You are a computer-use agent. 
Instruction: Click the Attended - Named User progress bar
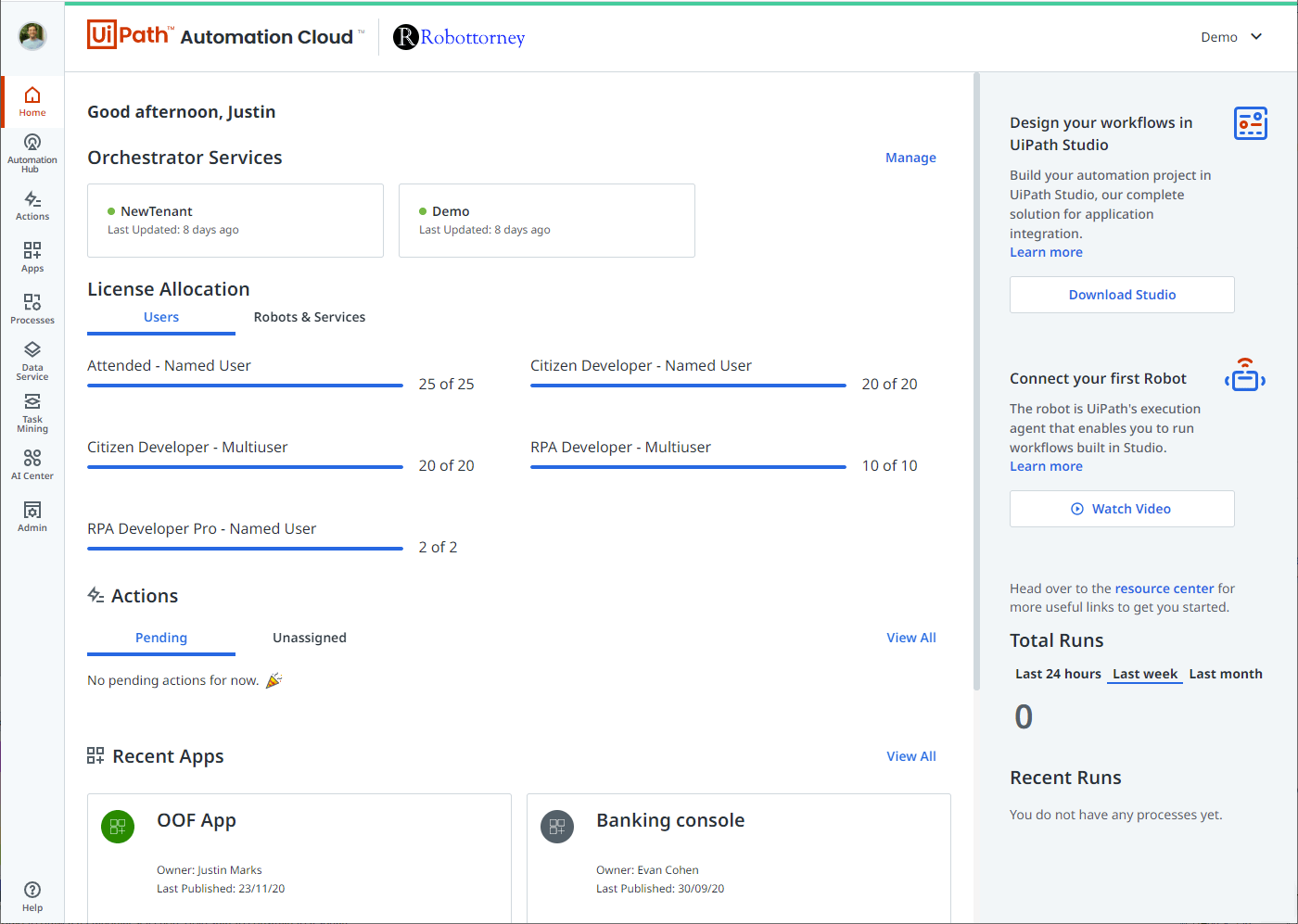(245, 386)
